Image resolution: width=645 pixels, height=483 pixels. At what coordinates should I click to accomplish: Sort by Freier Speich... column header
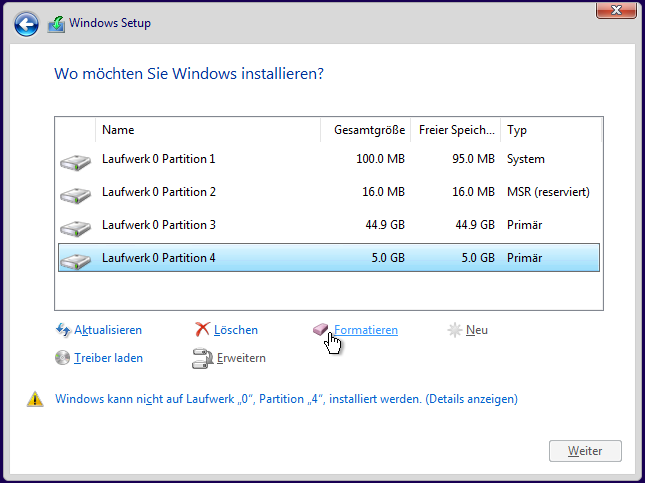pyautogui.click(x=456, y=130)
